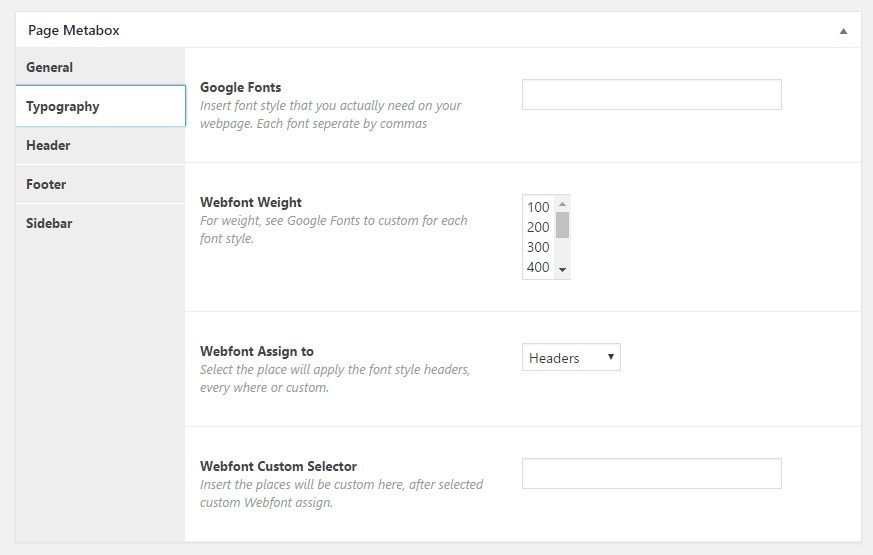The image size is (873, 555).
Task: Click the weight list scroll down arrow
Action: click(x=562, y=270)
